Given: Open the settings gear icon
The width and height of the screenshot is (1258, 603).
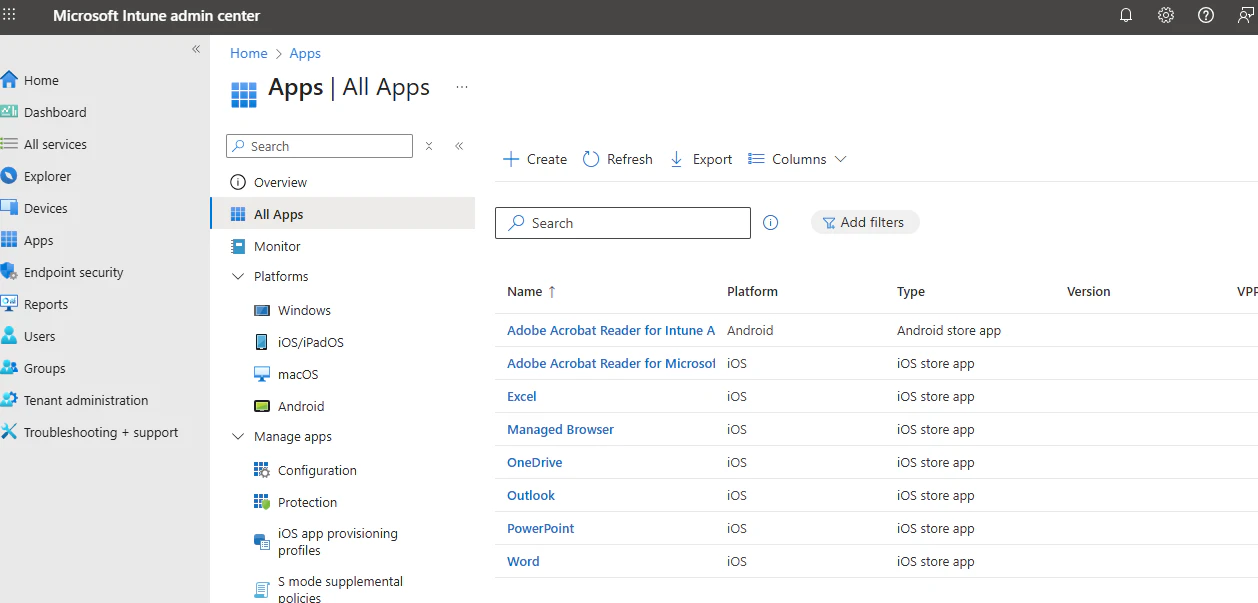Looking at the screenshot, I should pyautogui.click(x=1166, y=15).
